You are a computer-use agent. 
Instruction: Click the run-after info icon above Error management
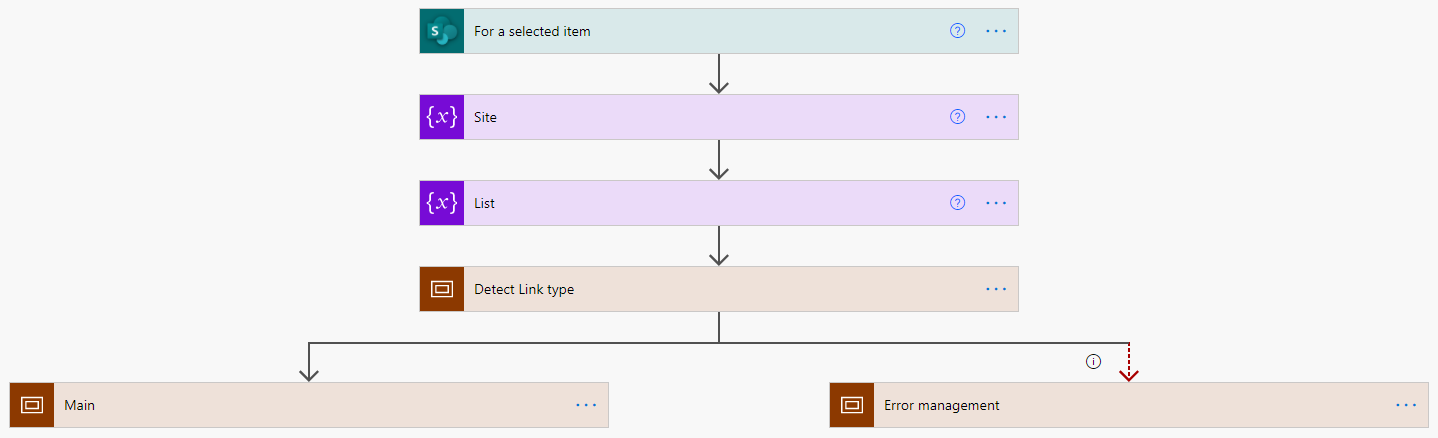[1093, 361]
